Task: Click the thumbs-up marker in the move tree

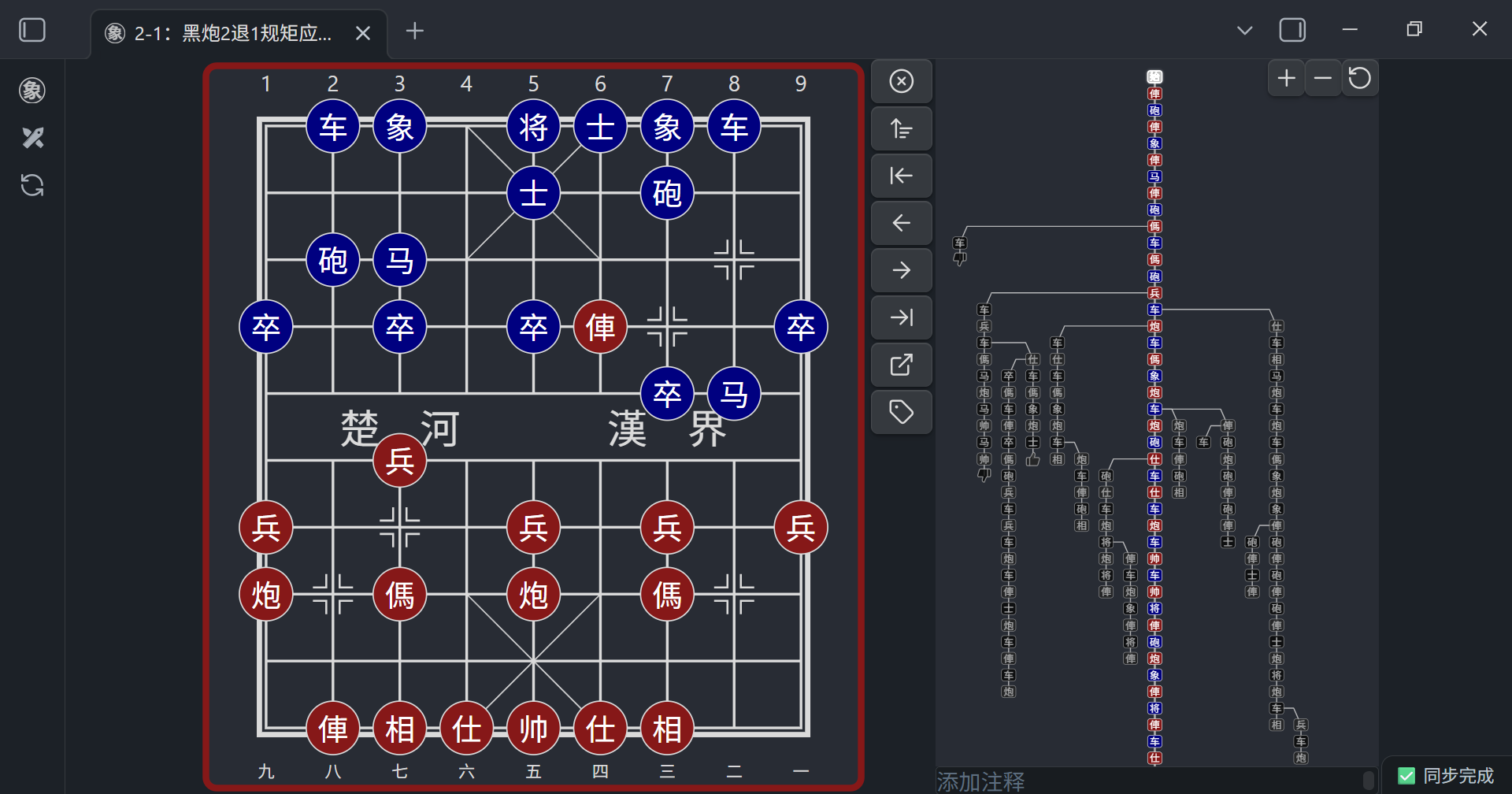Action: [x=1032, y=458]
